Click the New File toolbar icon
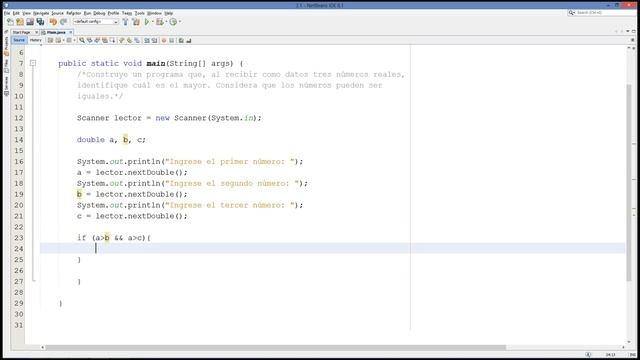This screenshot has height=360, width=640. pyautogui.click(x=10, y=22)
